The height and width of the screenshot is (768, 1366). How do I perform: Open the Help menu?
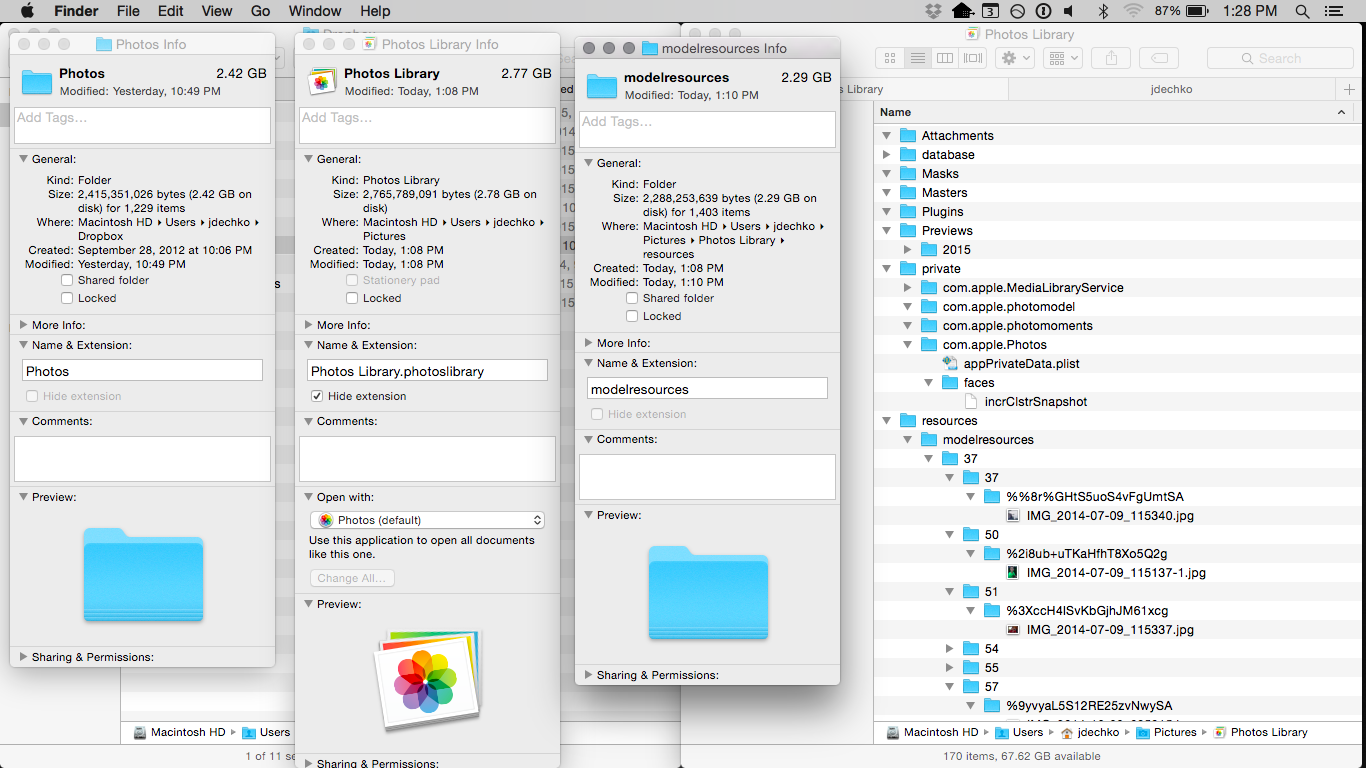click(375, 11)
